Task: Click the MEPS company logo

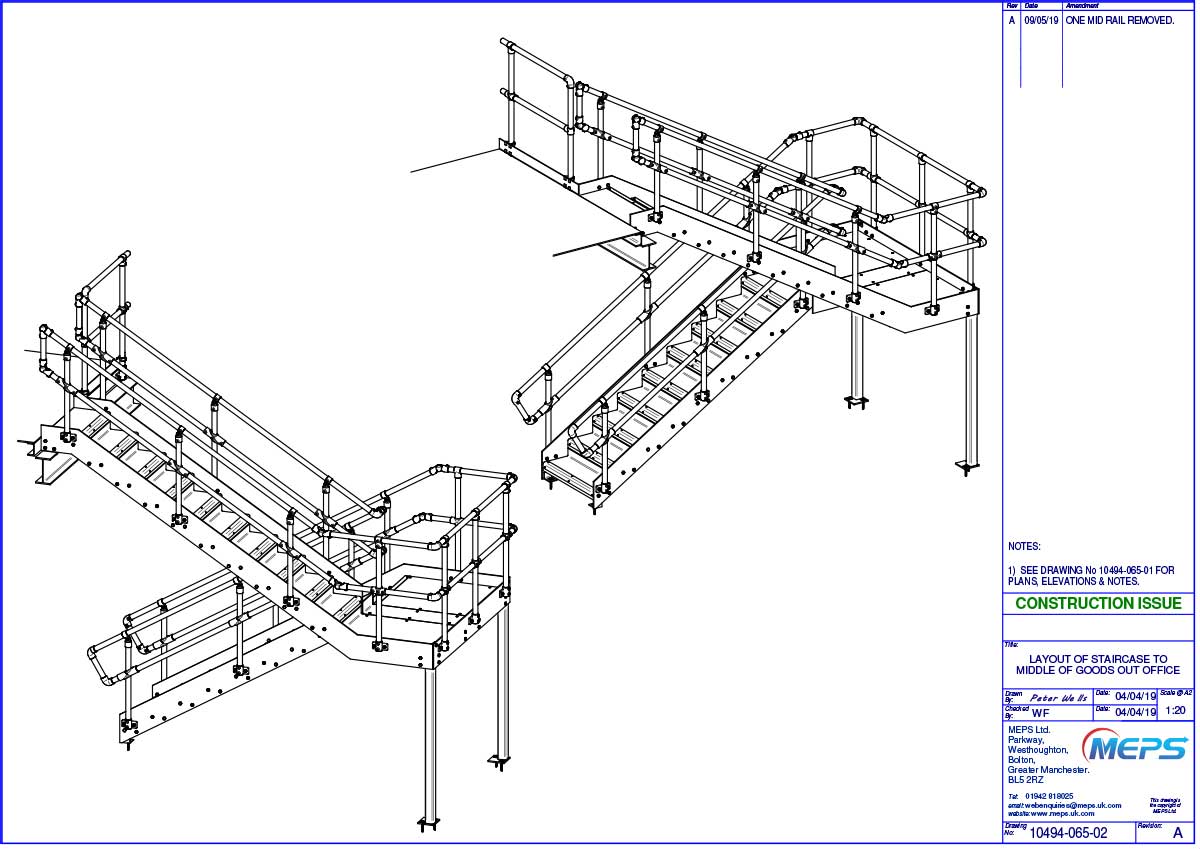Action: coord(1137,747)
